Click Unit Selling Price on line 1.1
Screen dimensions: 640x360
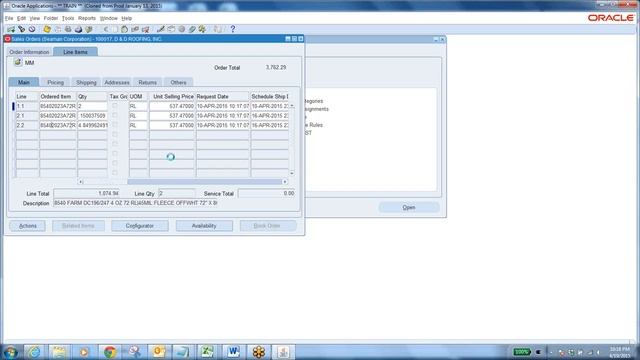point(172,106)
